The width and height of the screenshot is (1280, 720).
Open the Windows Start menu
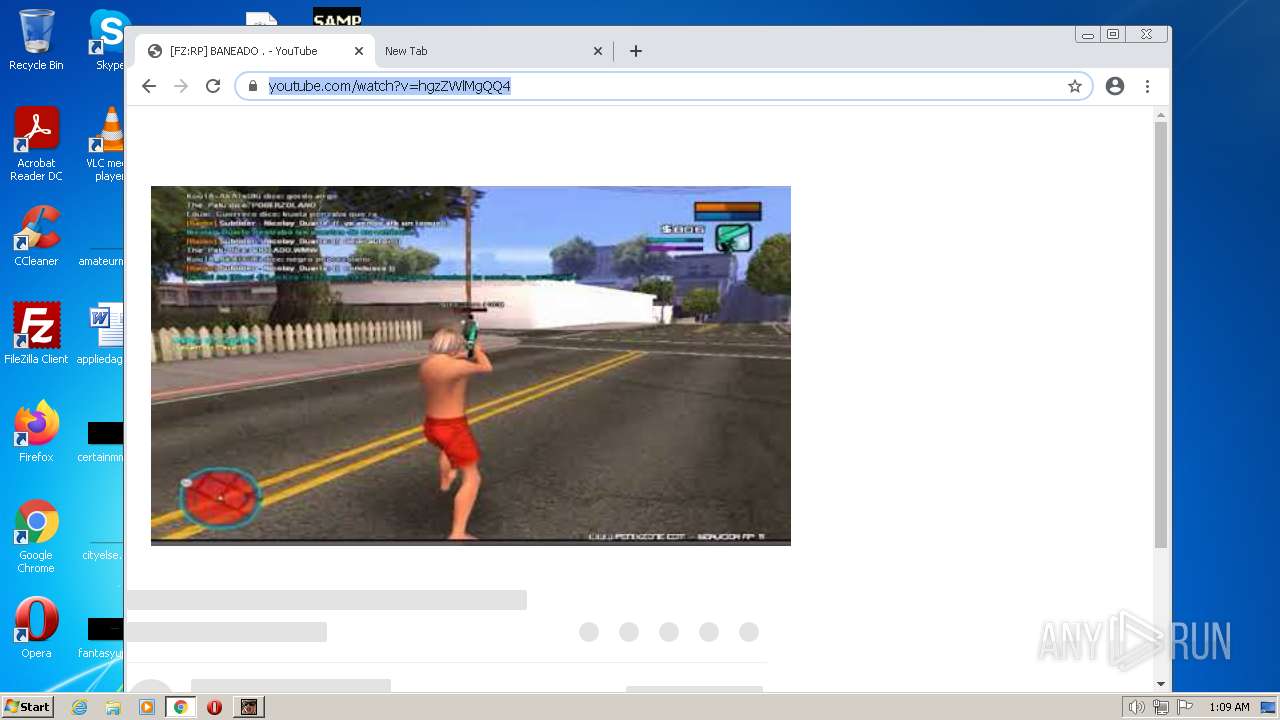(x=27, y=707)
